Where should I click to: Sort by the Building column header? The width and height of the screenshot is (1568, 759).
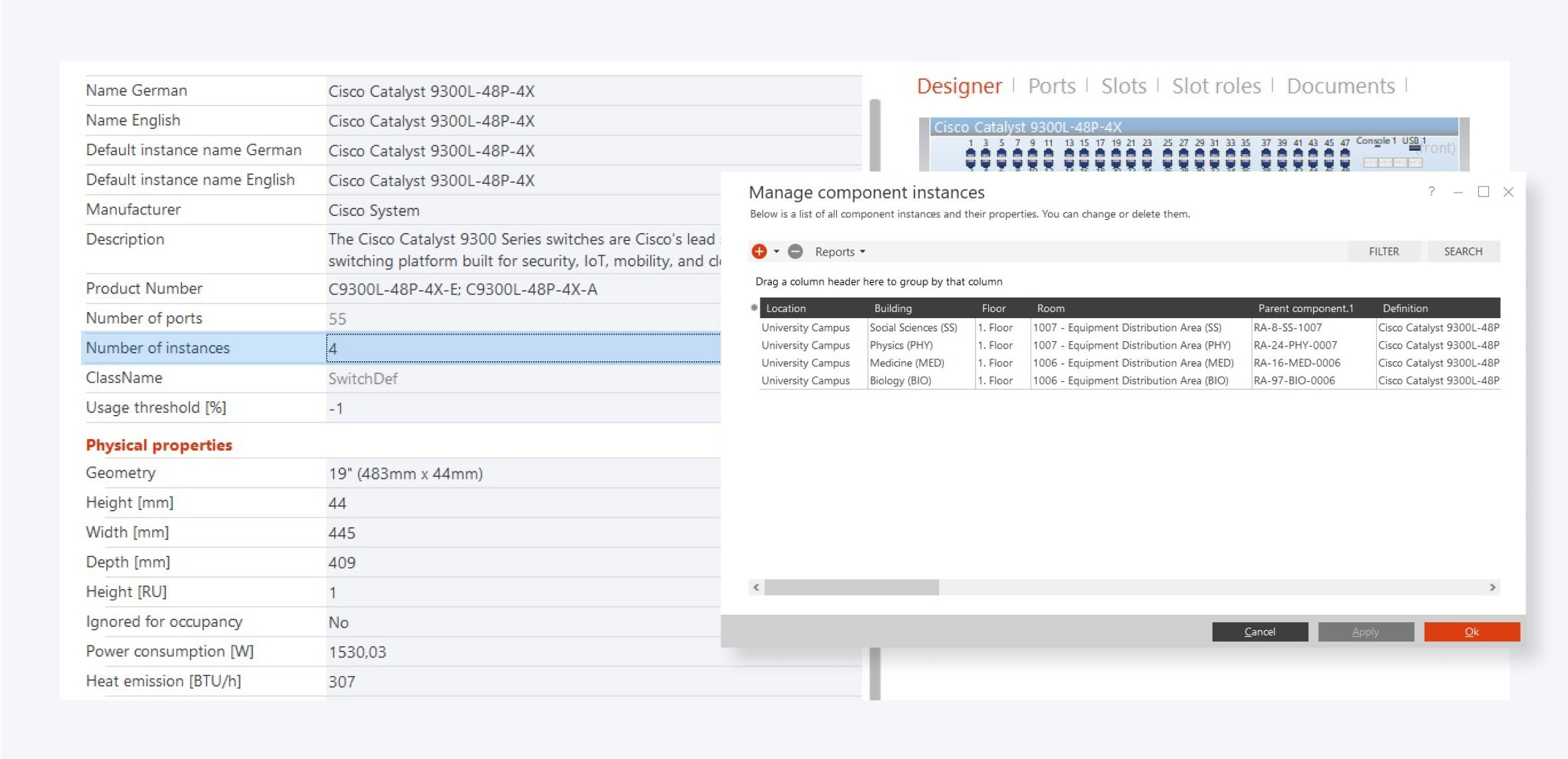pyautogui.click(x=893, y=308)
